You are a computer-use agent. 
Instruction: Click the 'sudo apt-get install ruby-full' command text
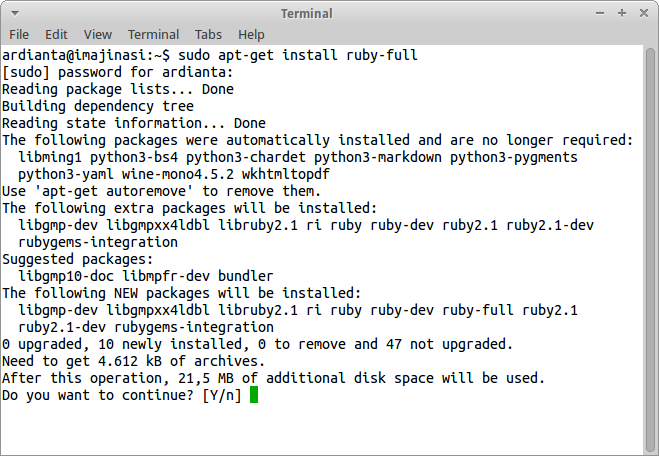point(298,55)
